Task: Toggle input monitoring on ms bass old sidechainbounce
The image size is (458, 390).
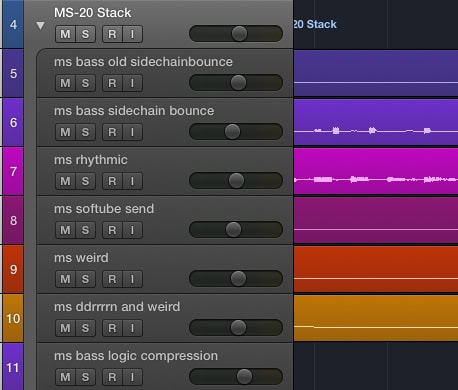Action: (133, 83)
